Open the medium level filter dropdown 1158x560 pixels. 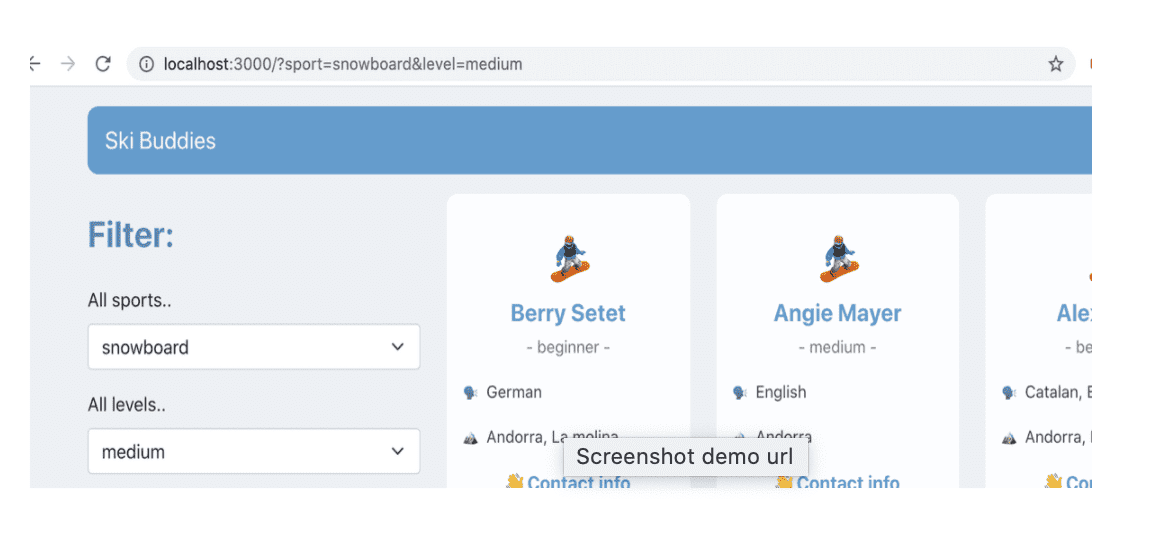point(253,452)
